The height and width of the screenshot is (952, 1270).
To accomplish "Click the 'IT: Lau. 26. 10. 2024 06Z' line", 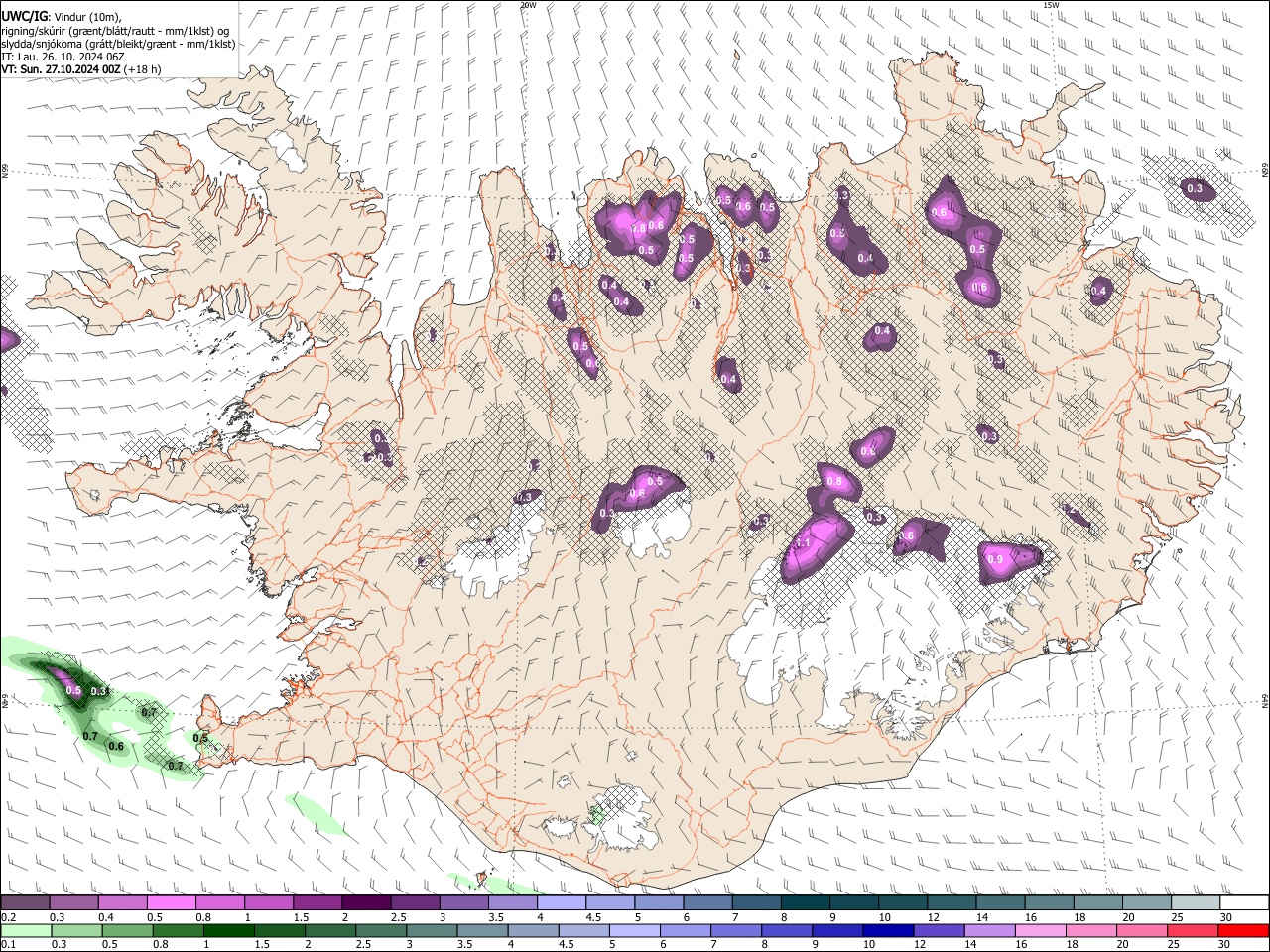I will 62,57.
